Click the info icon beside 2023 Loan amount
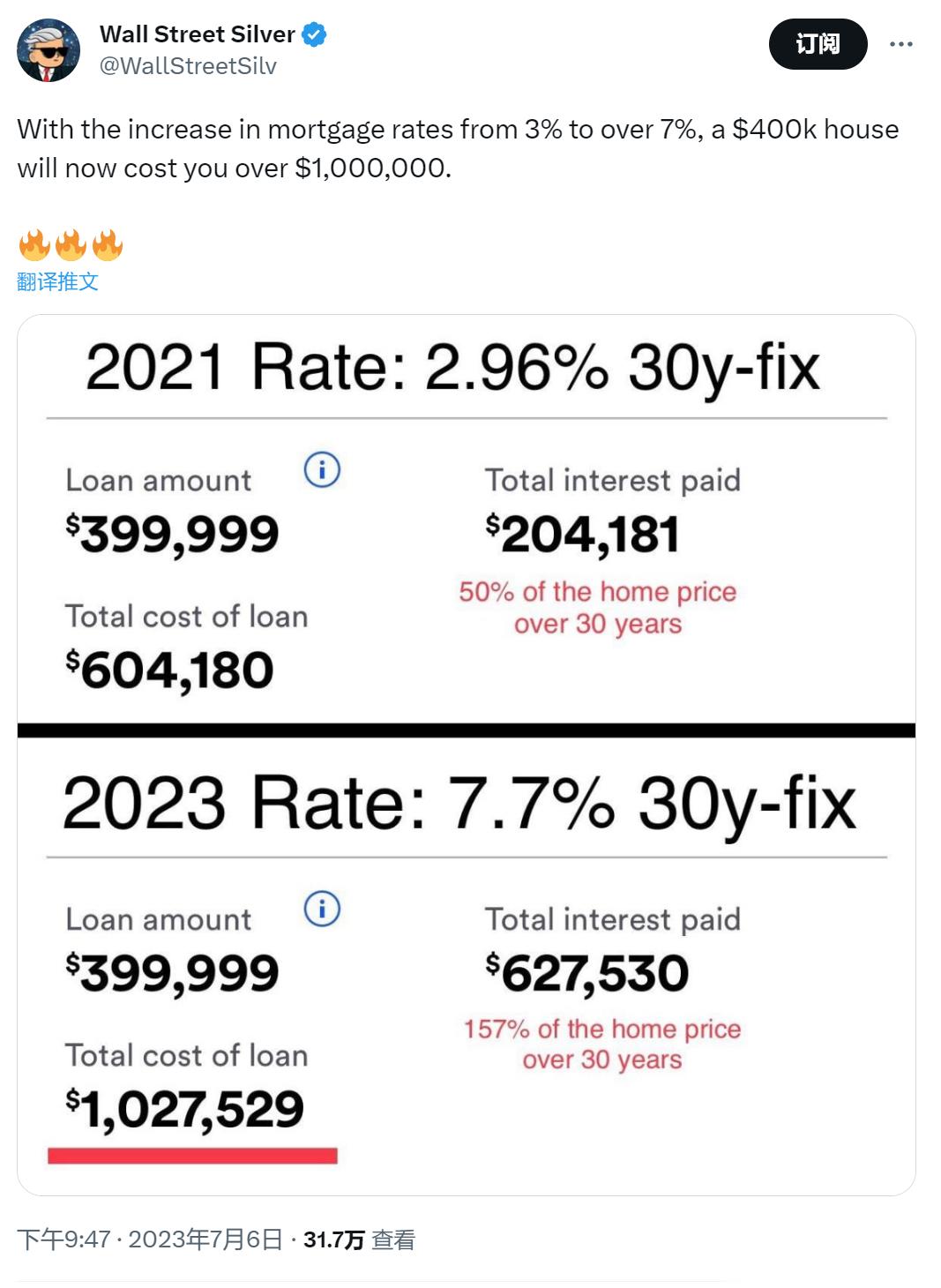This screenshot has width=941, height=1288. click(322, 909)
